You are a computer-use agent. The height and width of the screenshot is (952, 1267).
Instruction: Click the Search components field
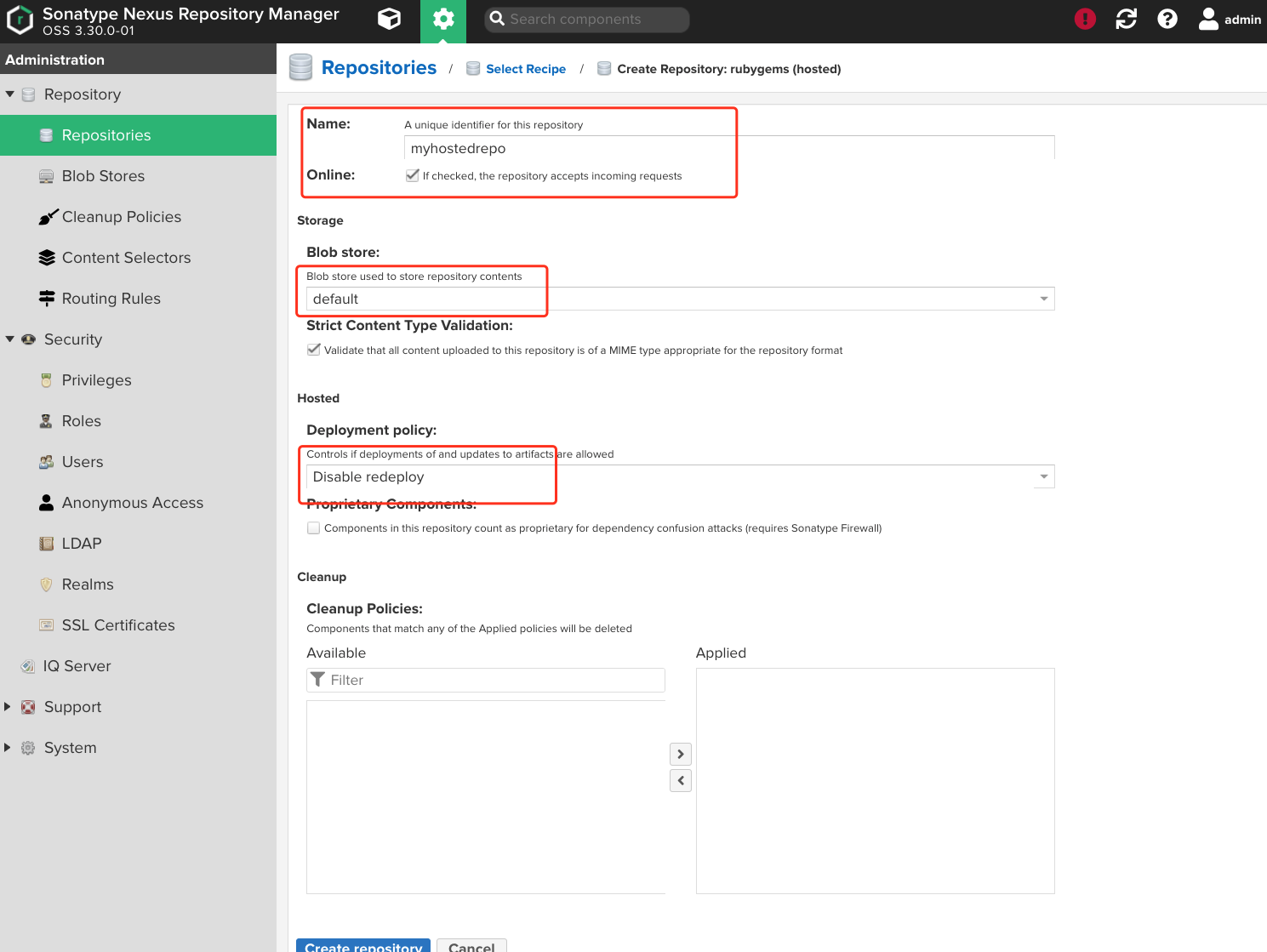click(587, 20)
